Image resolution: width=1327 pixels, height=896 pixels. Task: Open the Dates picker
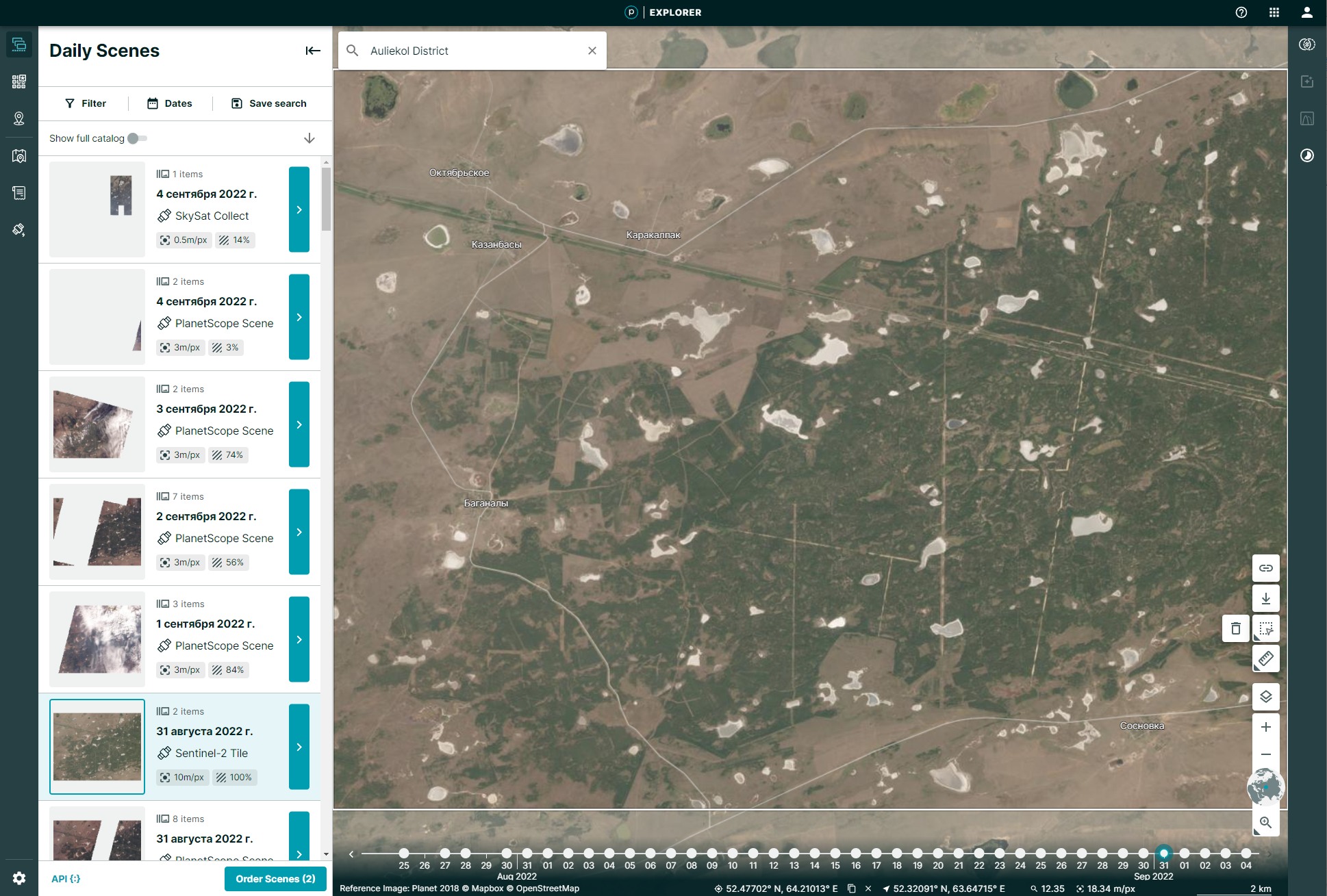[x=170, y=103]
